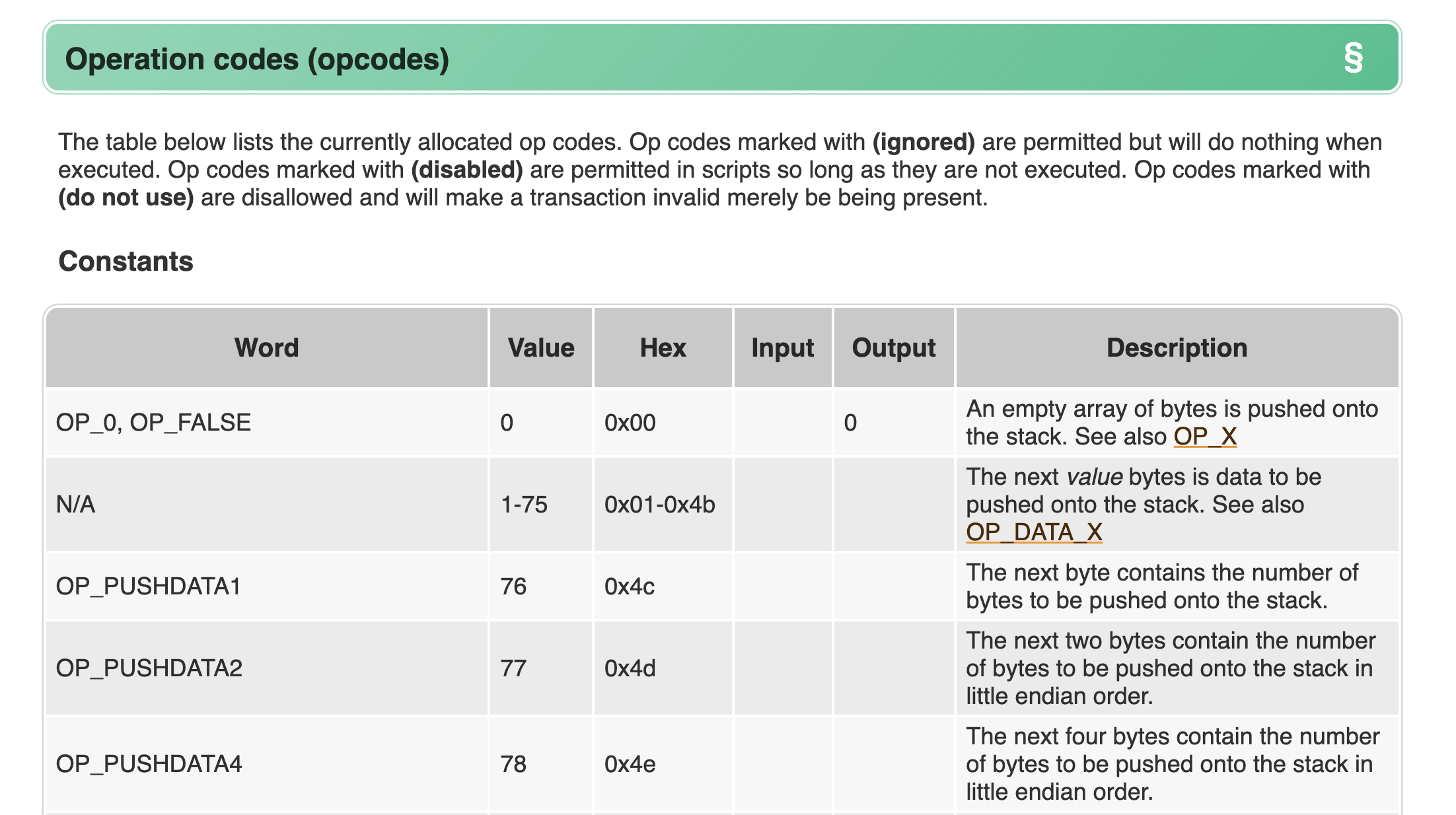Image resolution: width=1456 pixels, height=815 pixels.
Task: Click the Word column header
Action: click(266, 348)
